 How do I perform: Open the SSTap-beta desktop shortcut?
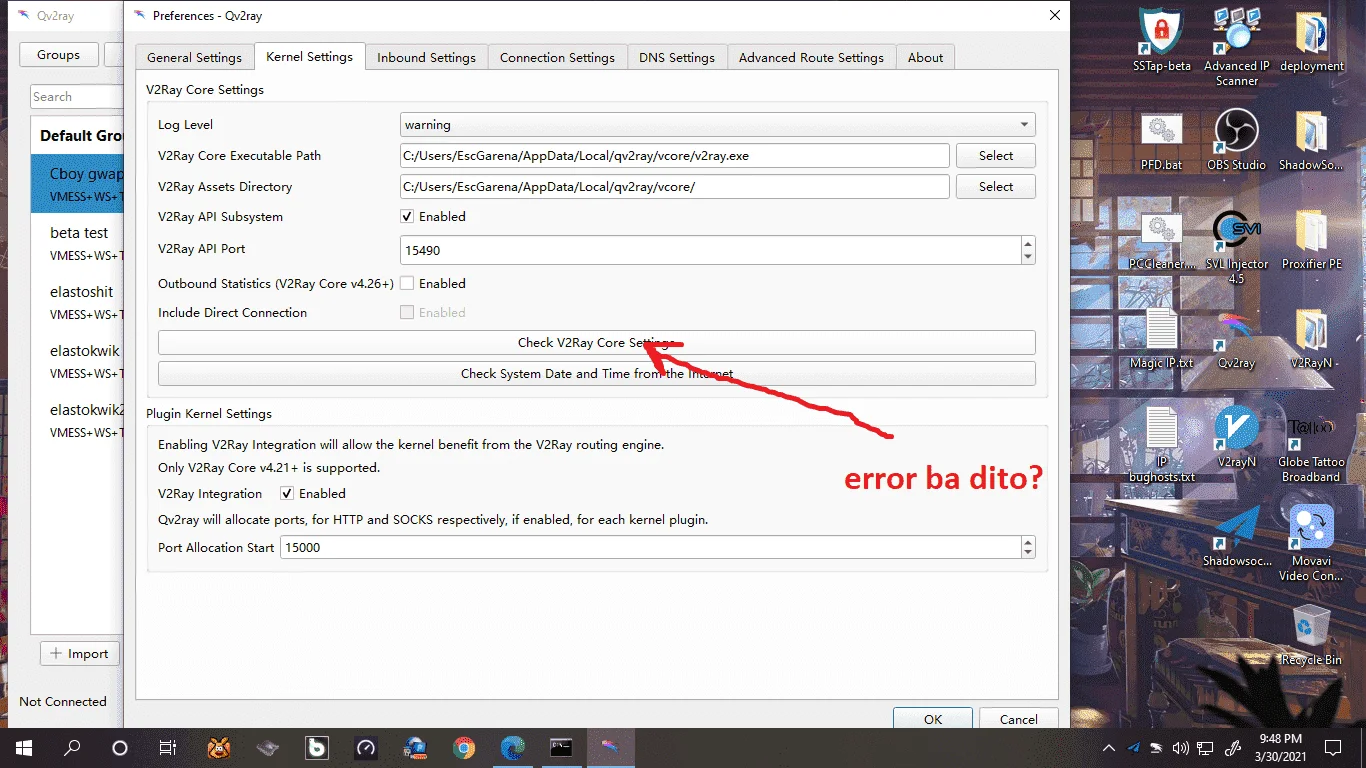point(1162,40)
